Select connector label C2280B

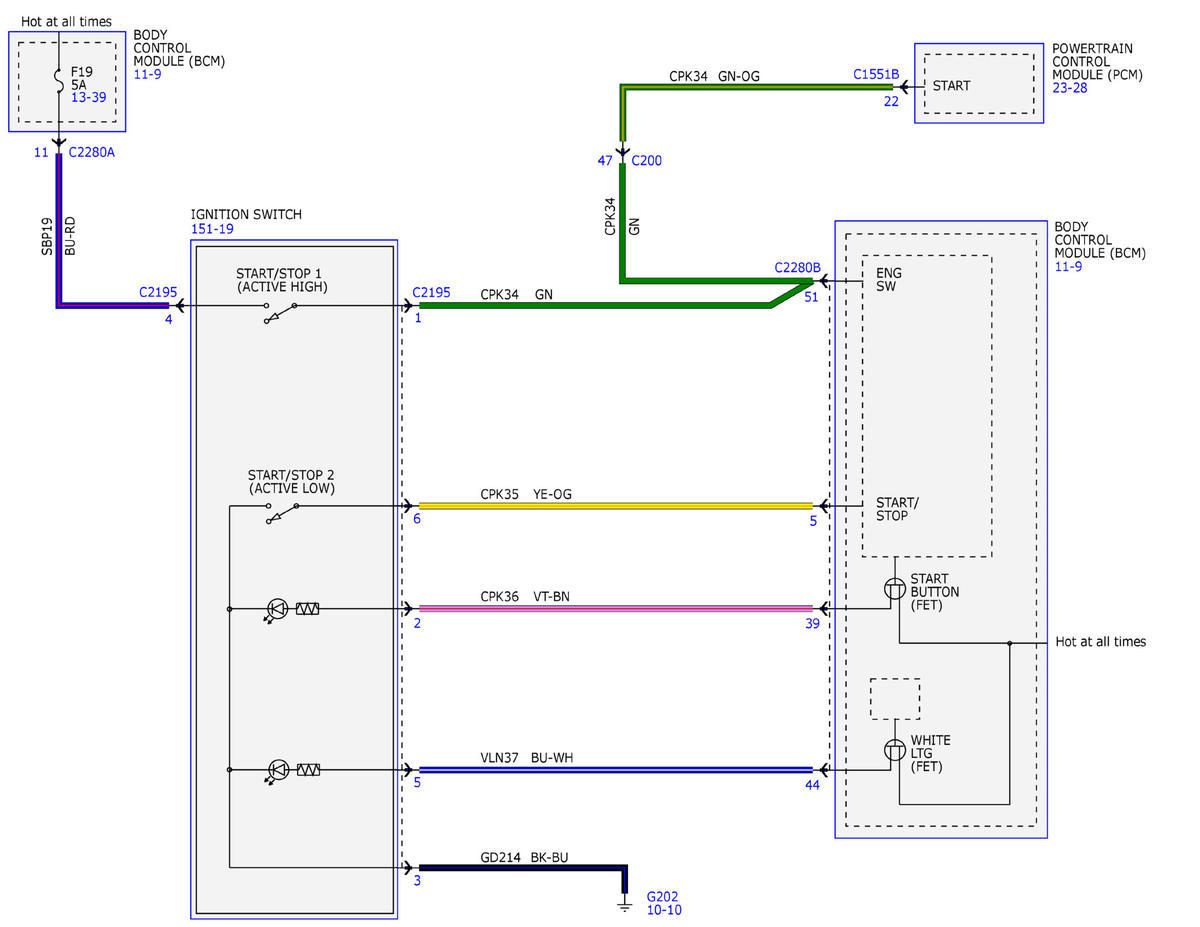[797, 268]
